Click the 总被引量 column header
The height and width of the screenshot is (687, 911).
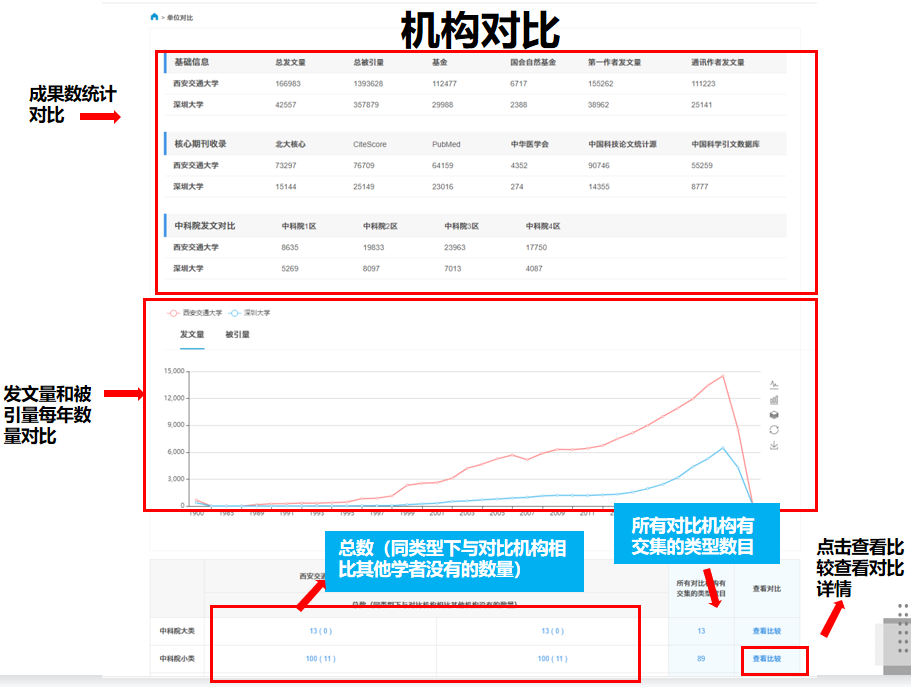(368, 63)
